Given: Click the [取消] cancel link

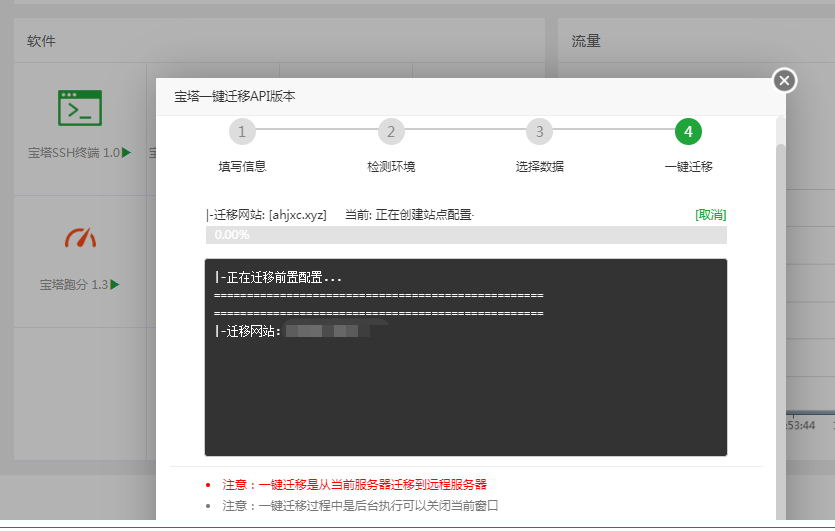Looking at the screenshot, I should click(710, 215).
